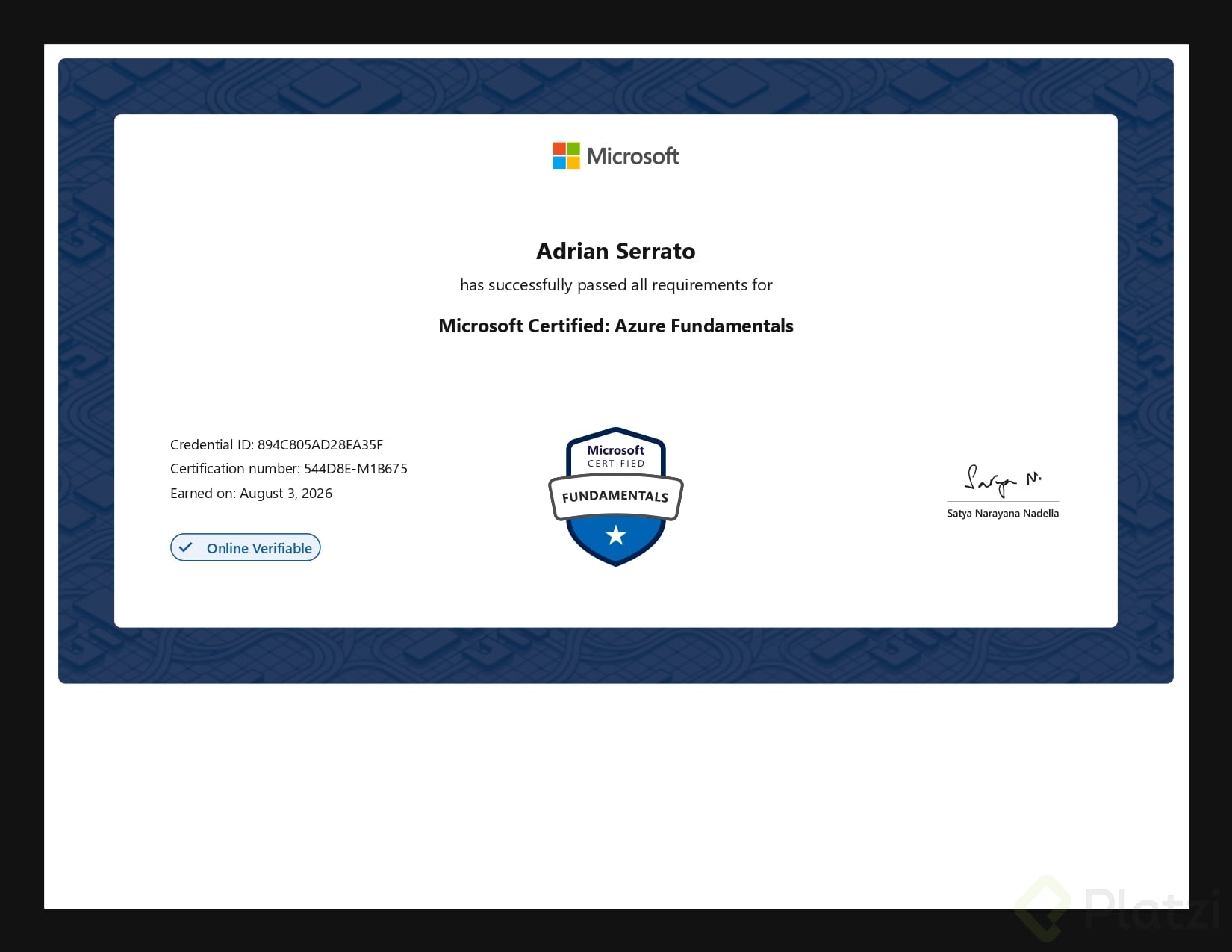Click the Microsoft wordmark text at top
This screenshot has height=952, width=1232.
(632, 156)
